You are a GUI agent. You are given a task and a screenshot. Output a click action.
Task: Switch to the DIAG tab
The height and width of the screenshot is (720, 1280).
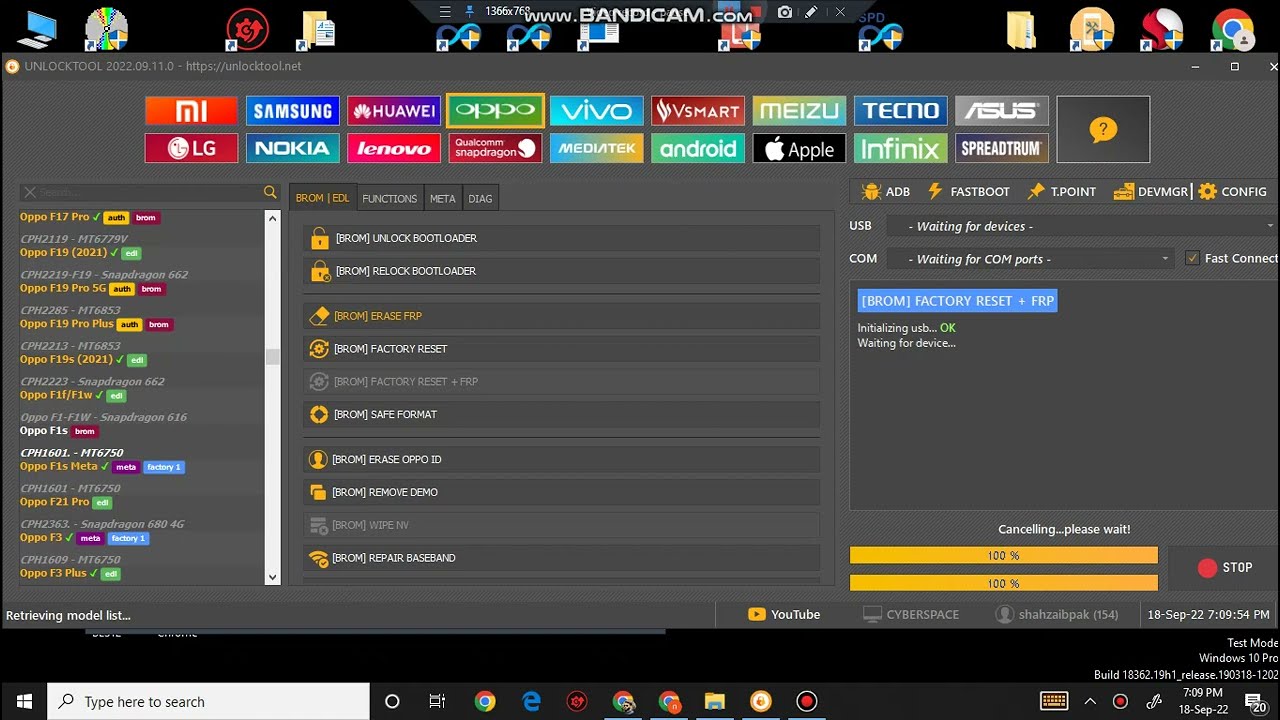480,198
